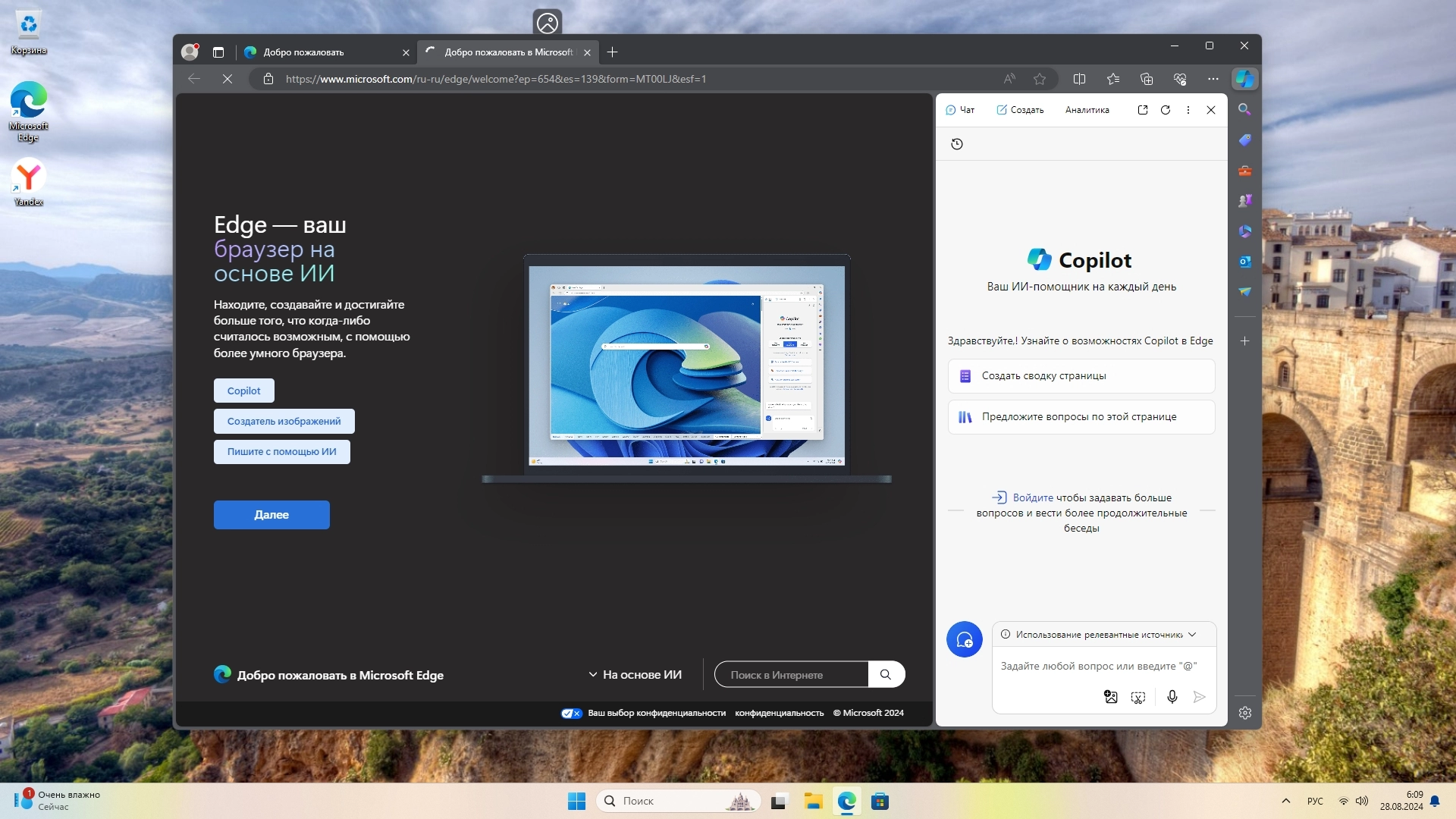Expand "На основе ИИ" chevron menu
The height and width of the screenshot is (819, 1456).
593,675
